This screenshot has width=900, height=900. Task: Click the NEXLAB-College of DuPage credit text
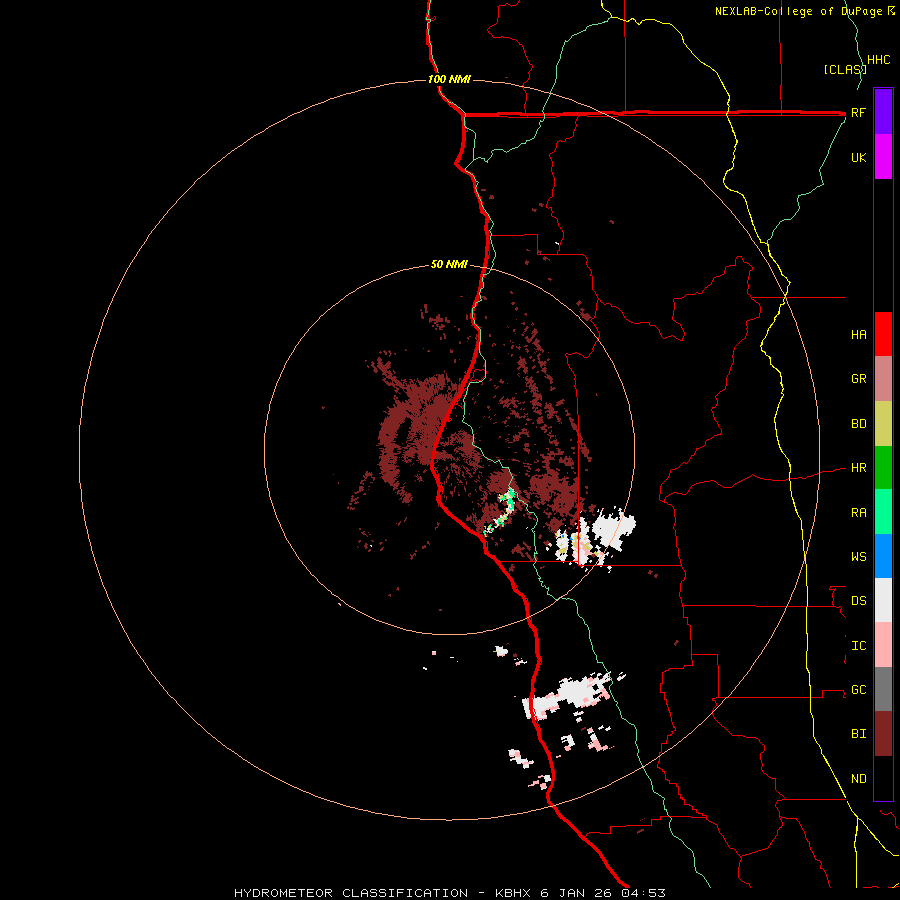point(798,11)
